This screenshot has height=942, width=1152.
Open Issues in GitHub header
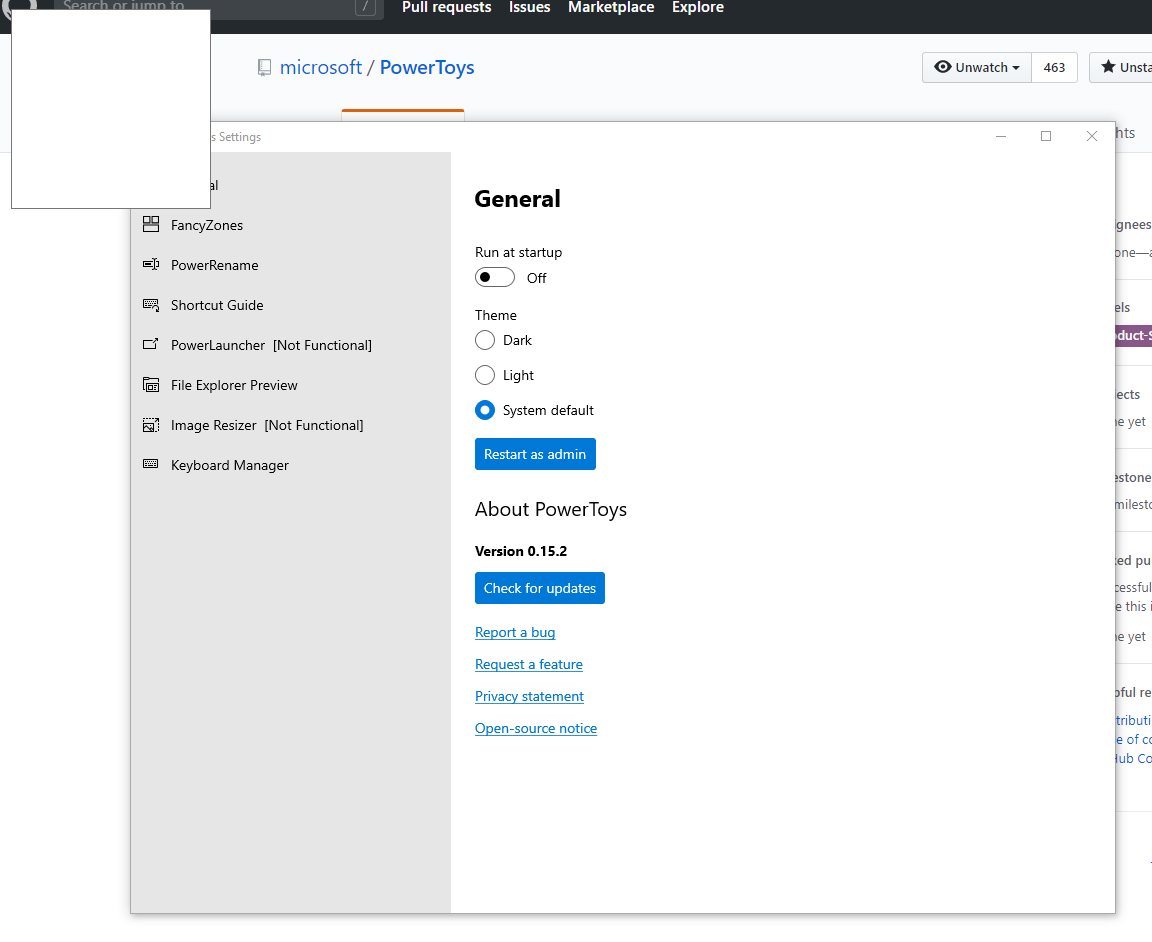(x=530, y=7)
